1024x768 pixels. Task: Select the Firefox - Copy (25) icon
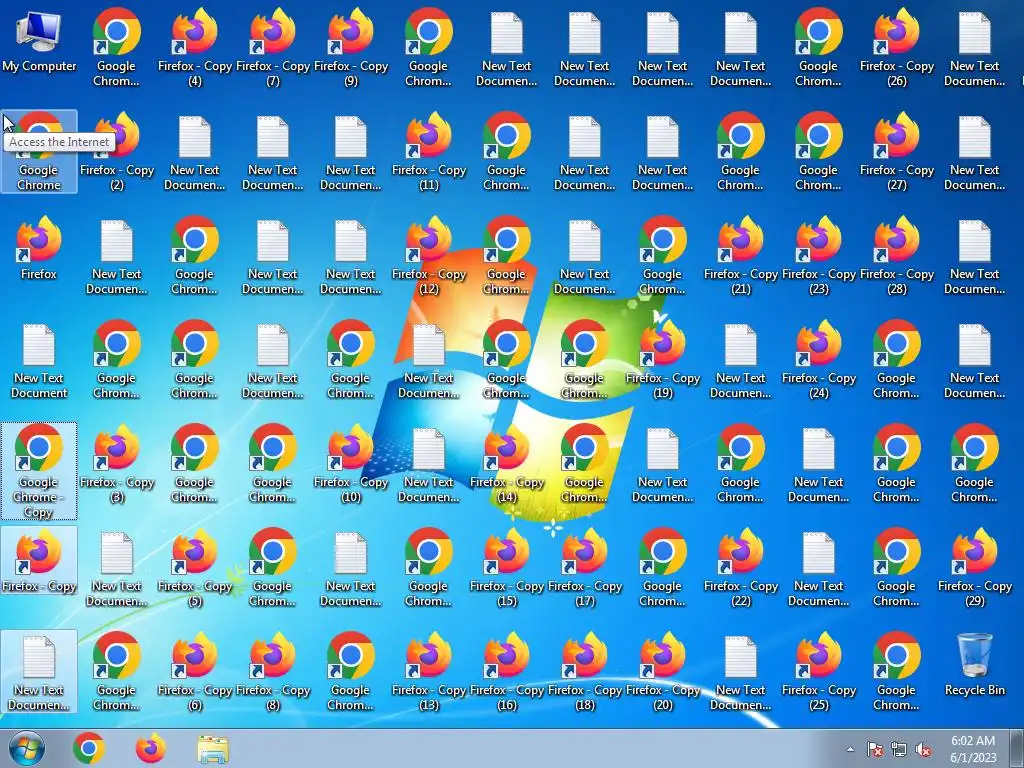[819, 671]
